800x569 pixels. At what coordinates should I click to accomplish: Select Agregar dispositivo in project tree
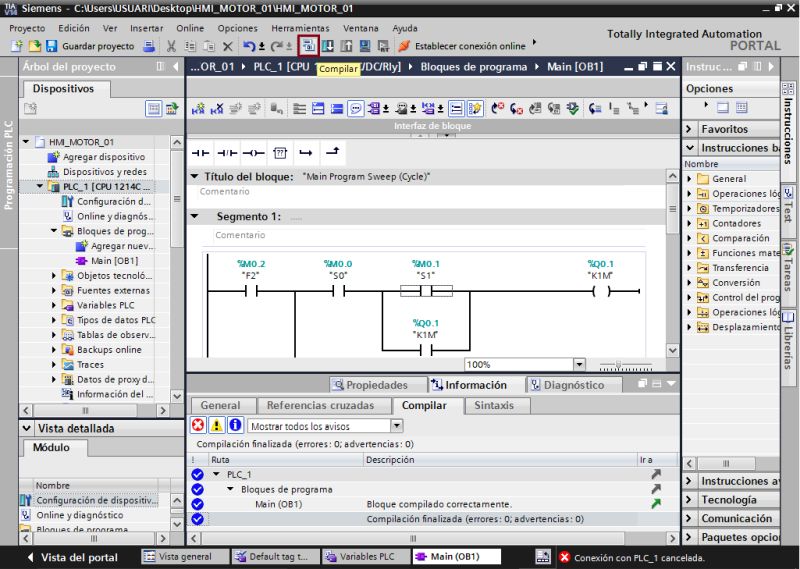coord(104,157)
